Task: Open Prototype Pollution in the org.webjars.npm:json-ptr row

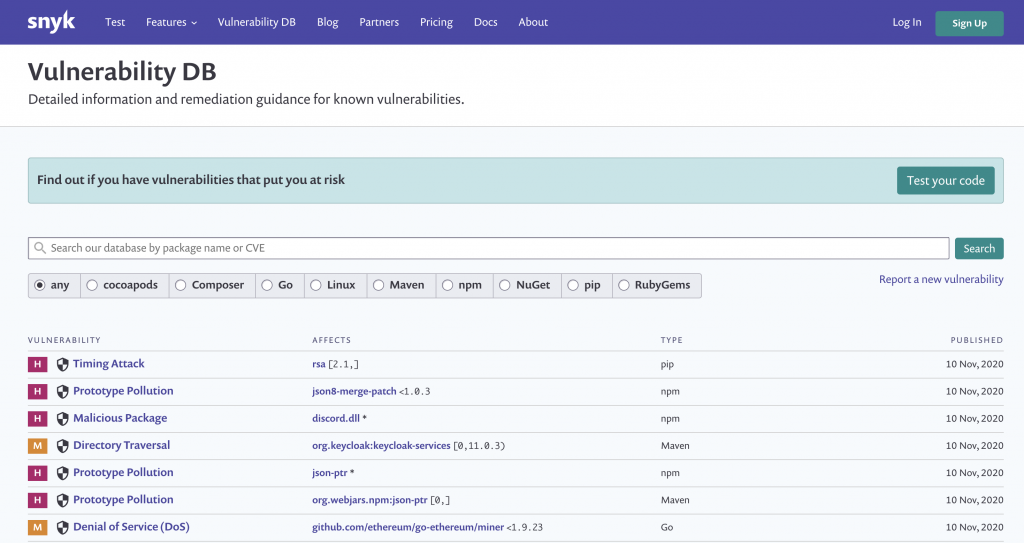Action: tap(123, 499)
